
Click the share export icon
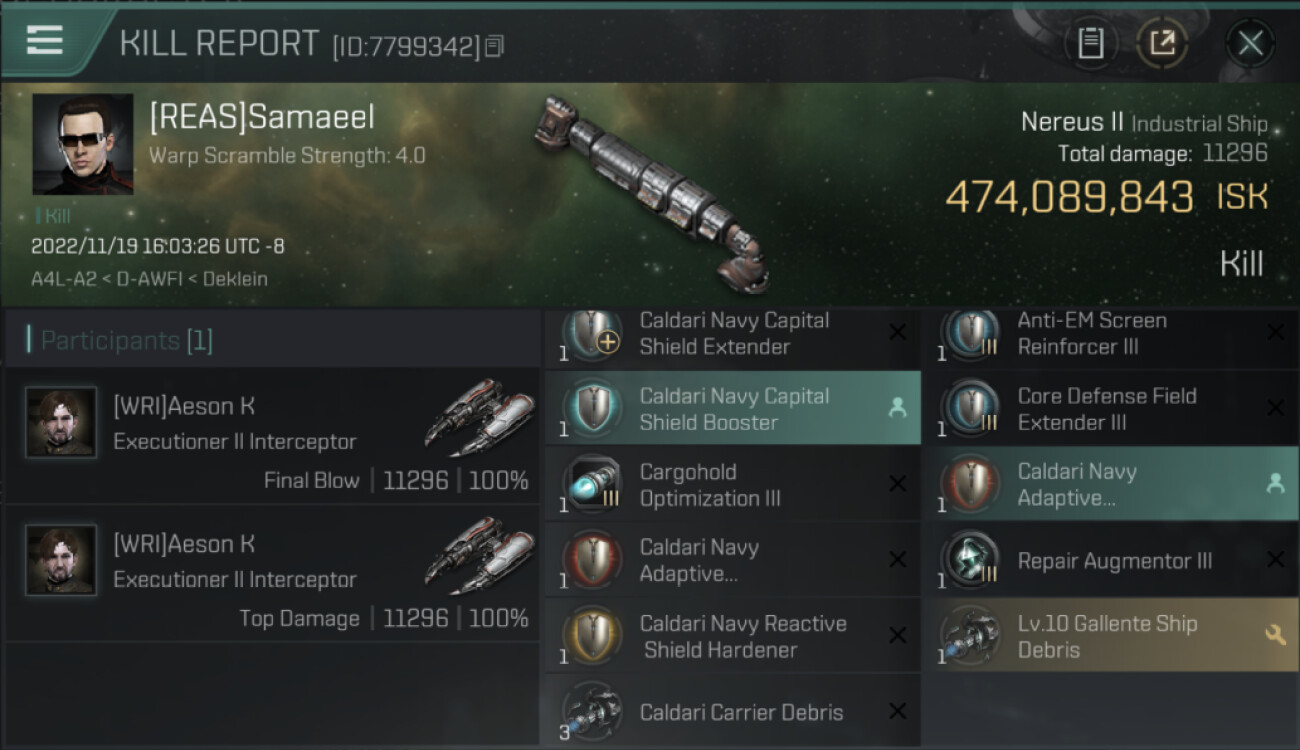pyautogui.click(x=1162, y=43)
